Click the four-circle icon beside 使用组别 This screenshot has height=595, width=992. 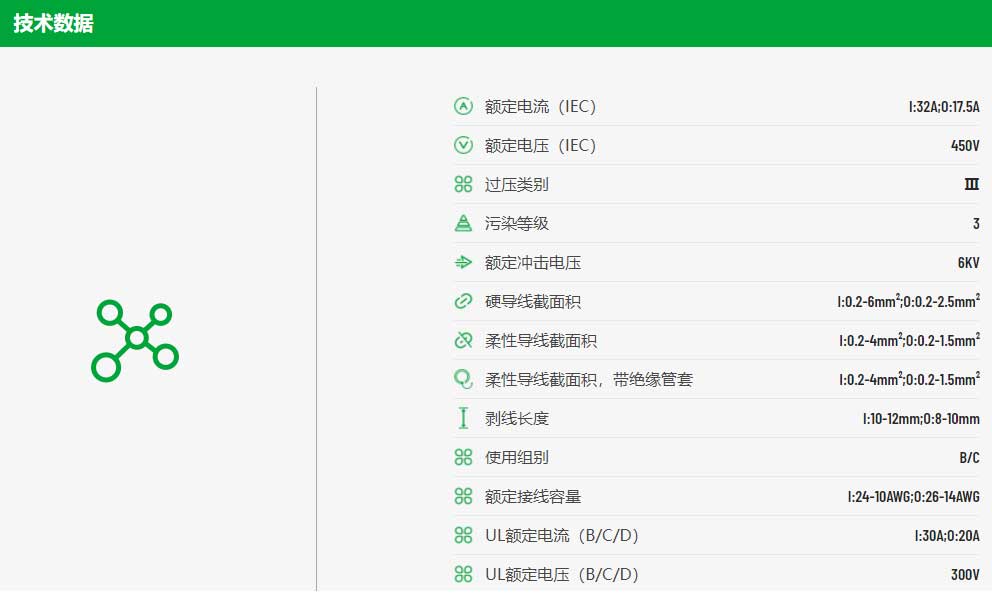pos(463,457)
